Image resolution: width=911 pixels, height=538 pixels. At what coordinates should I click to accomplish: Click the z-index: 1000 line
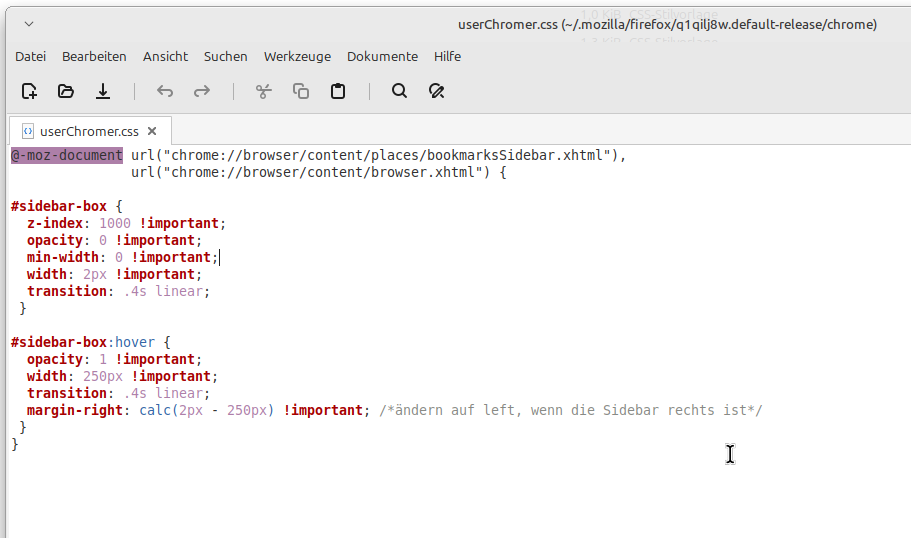tap(126, 223)
